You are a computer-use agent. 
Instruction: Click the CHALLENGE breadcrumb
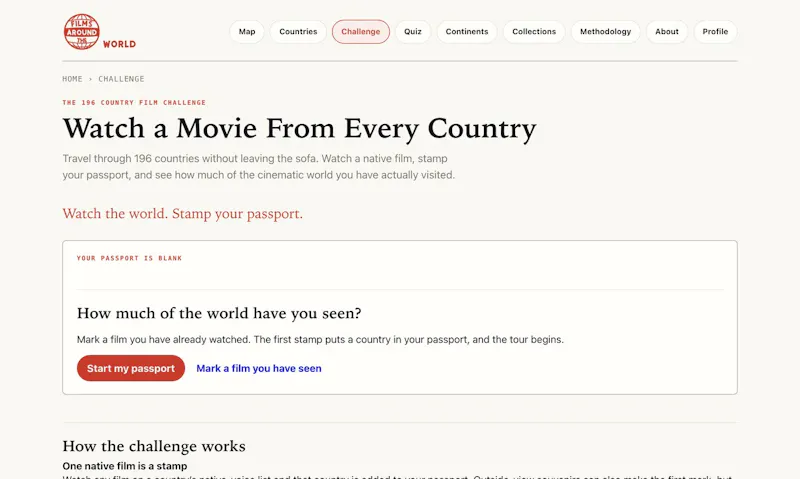121,79
